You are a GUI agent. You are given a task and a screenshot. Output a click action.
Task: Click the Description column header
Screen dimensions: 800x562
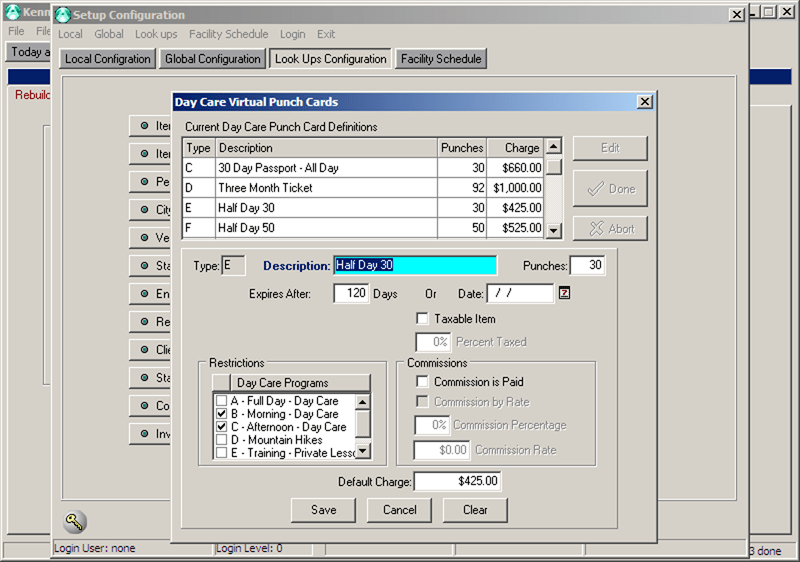[327, 148]
